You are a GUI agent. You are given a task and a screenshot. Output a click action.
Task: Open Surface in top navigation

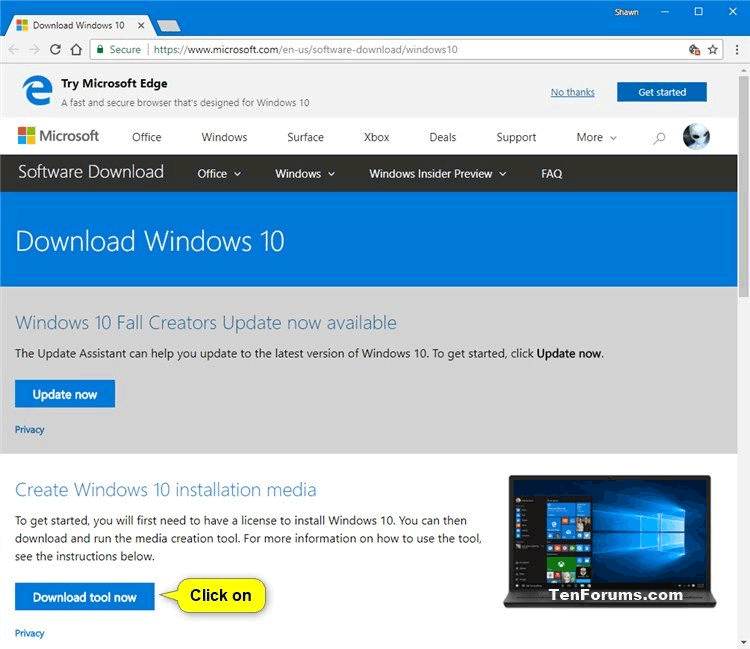(305, 138)
